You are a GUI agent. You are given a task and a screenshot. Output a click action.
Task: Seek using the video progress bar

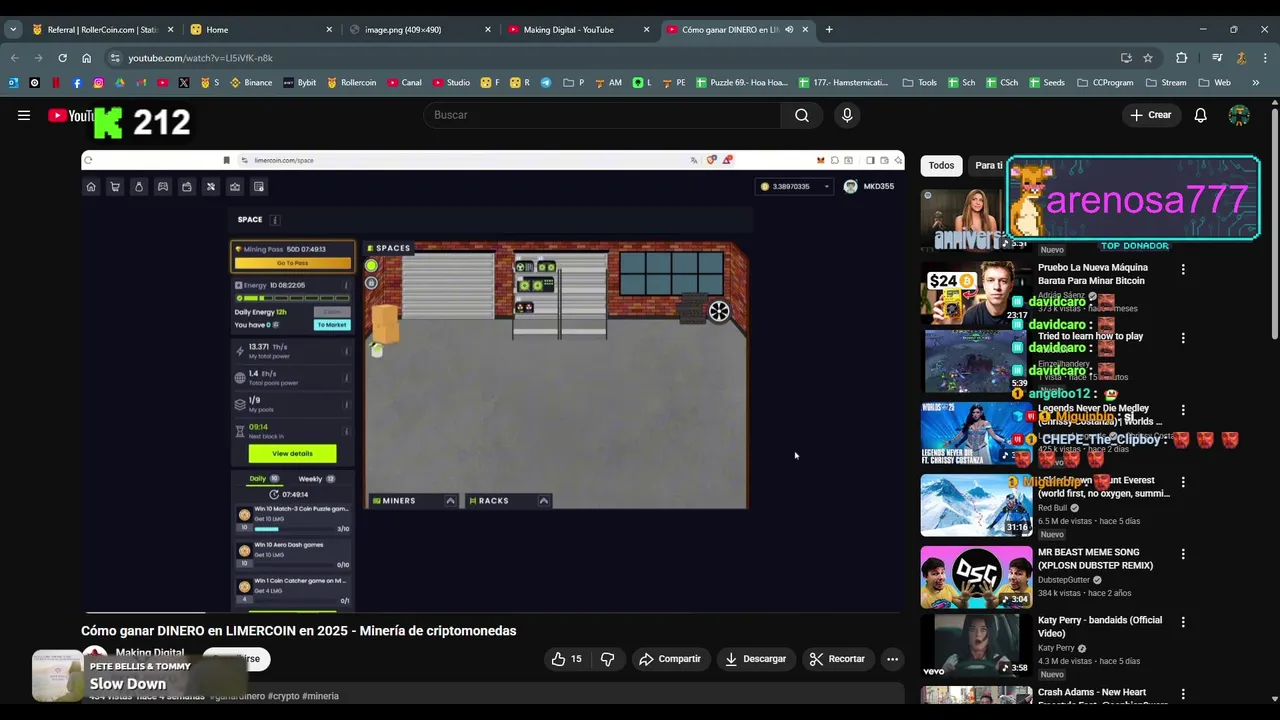(493, 612)
